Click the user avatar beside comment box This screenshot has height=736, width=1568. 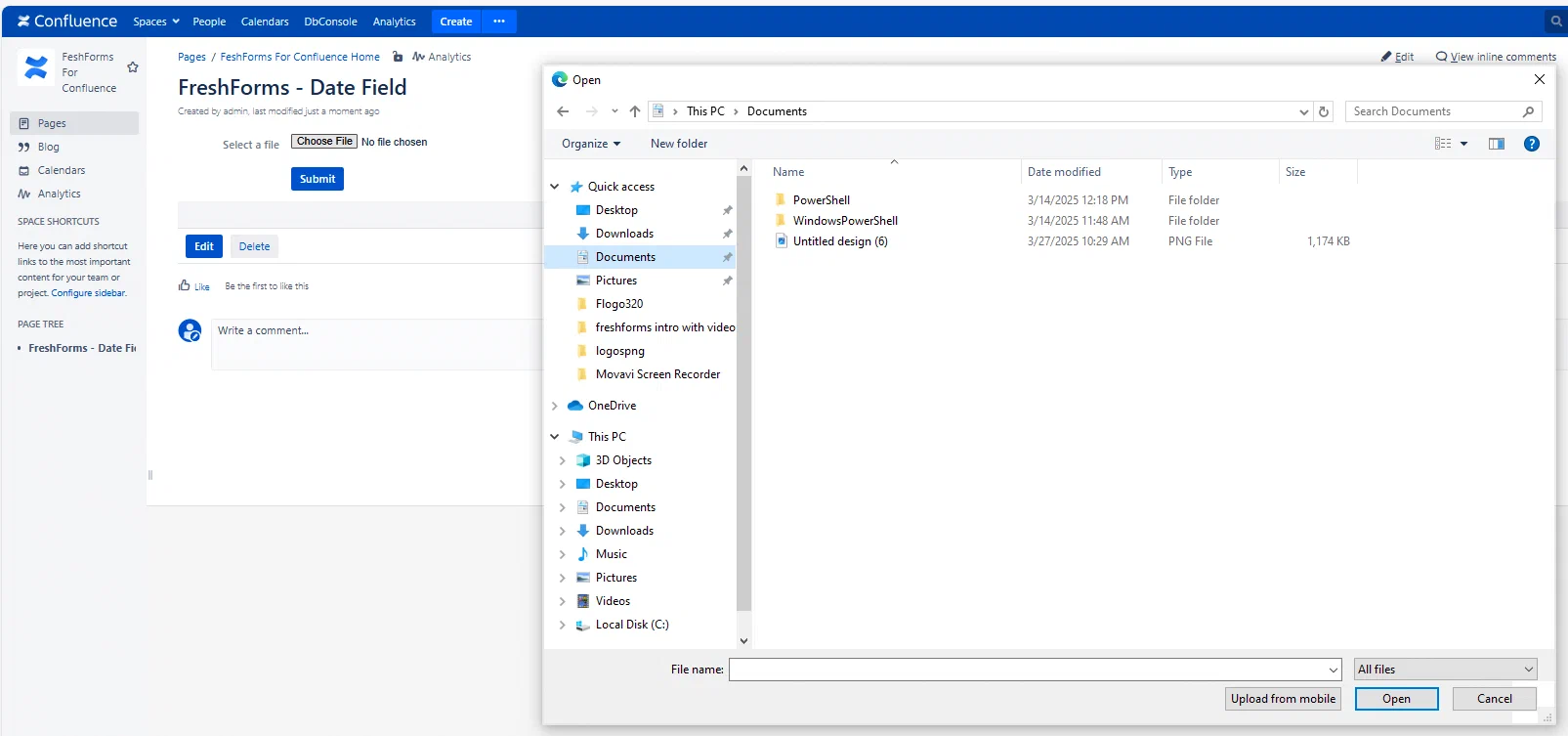coord(190,330)
